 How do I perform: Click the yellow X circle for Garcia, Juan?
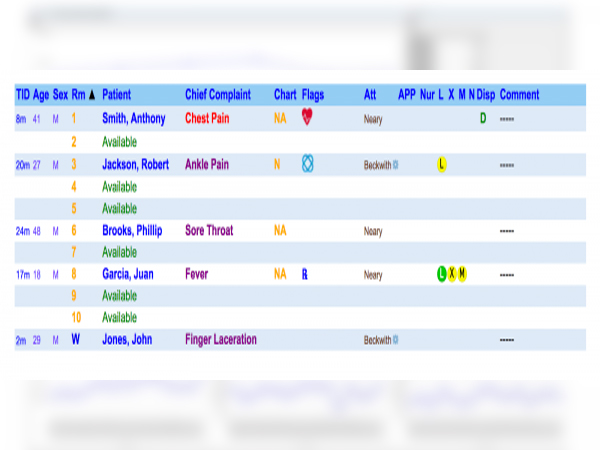click(x=452, y=274)
